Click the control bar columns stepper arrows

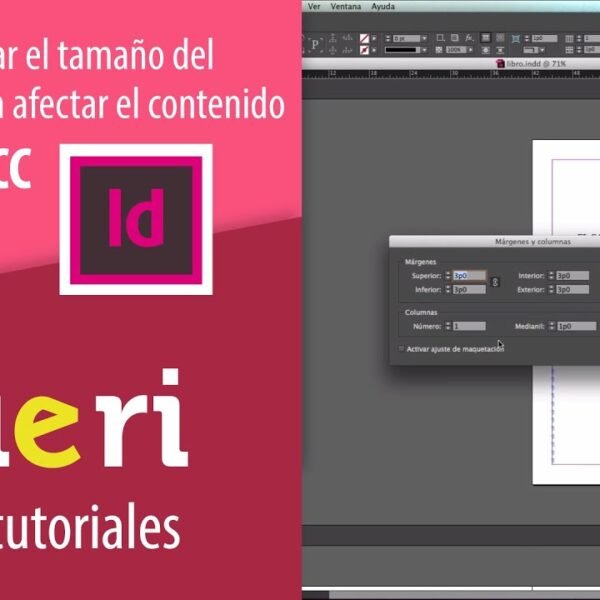[x=579, y=38]
